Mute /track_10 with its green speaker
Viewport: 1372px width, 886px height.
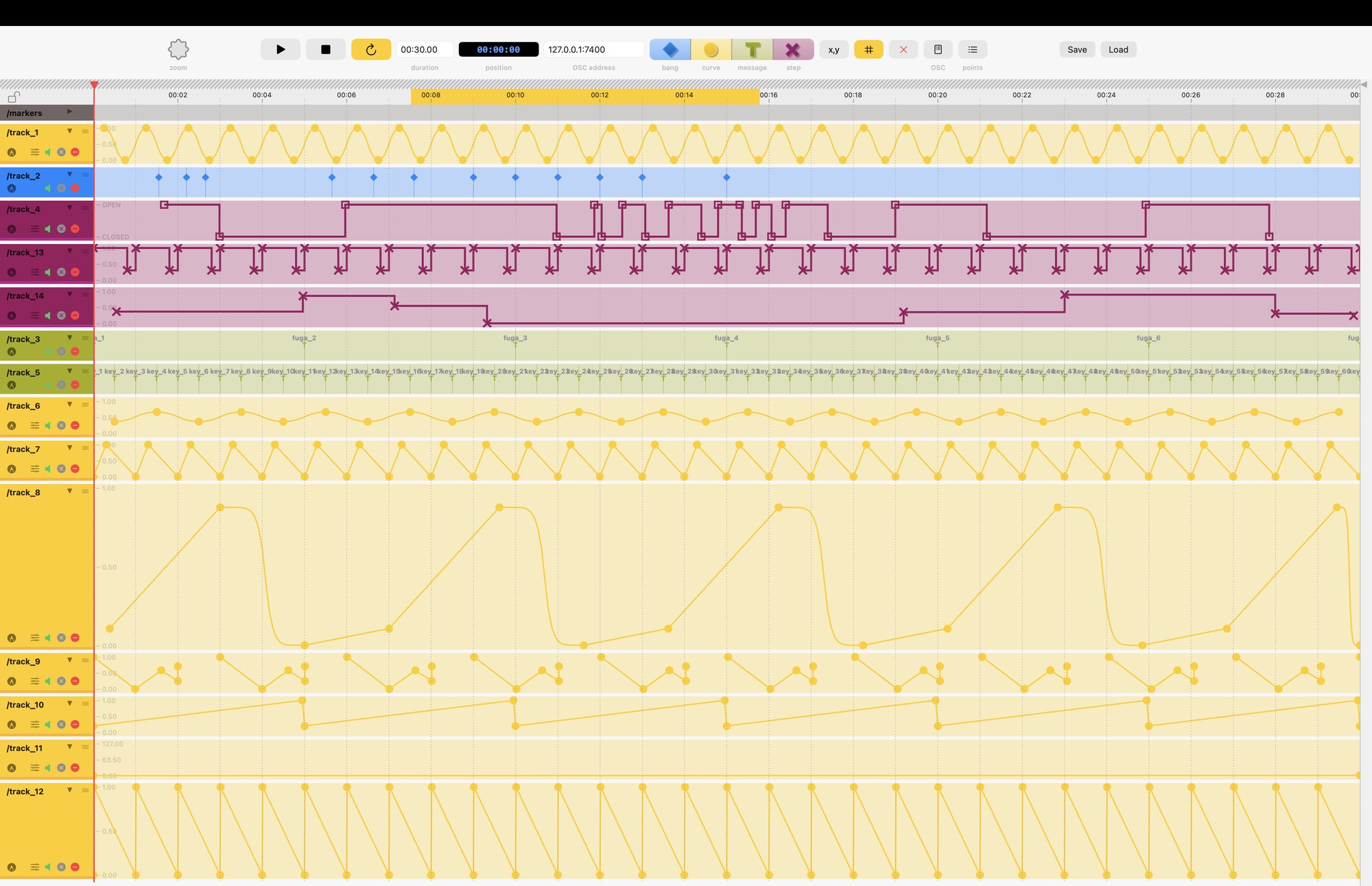point(48,724)
